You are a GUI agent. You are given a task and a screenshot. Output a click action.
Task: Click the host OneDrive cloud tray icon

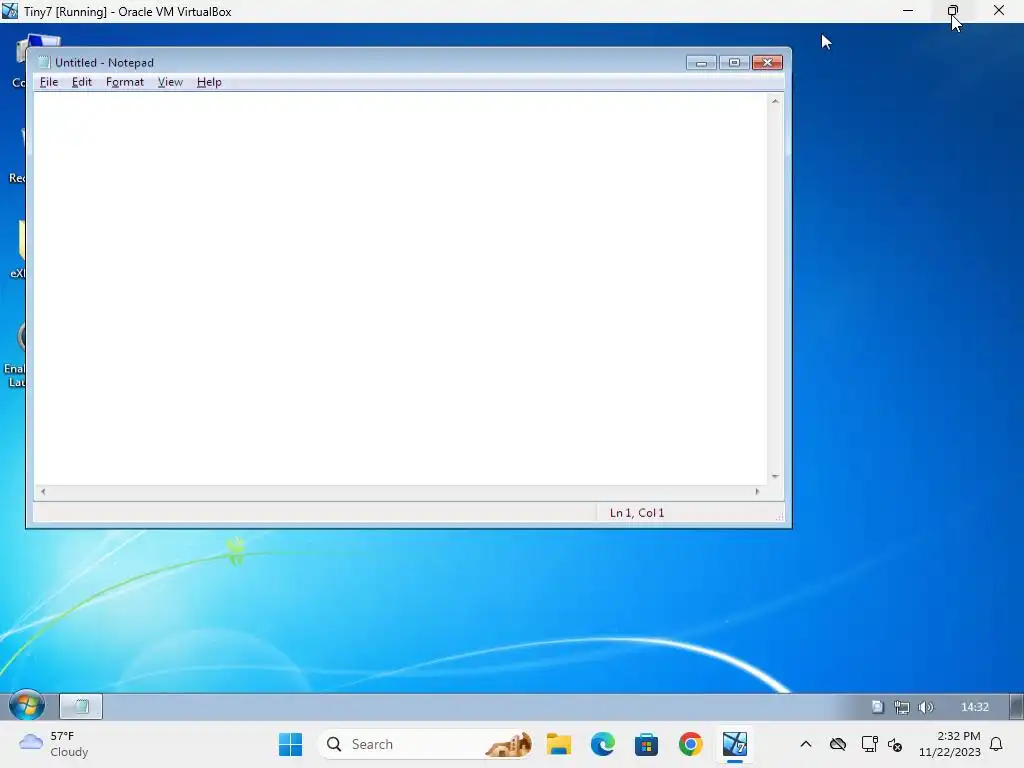point(838,744)
